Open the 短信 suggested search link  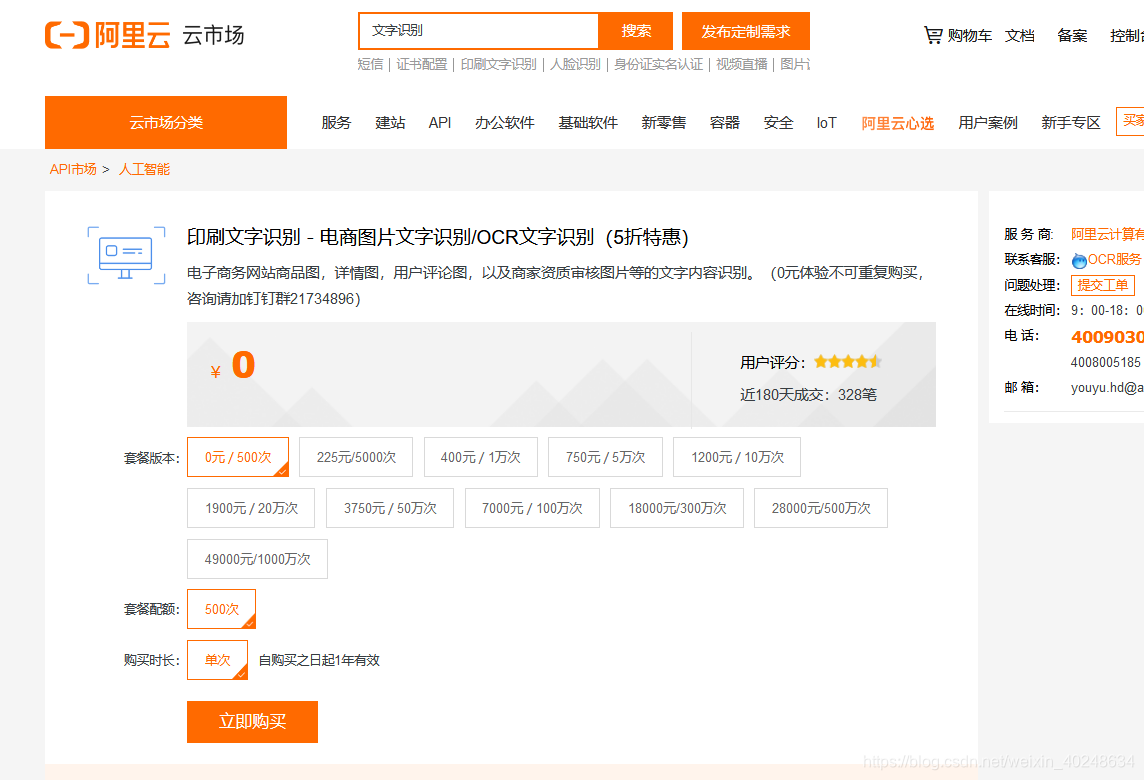click(370, 64)
